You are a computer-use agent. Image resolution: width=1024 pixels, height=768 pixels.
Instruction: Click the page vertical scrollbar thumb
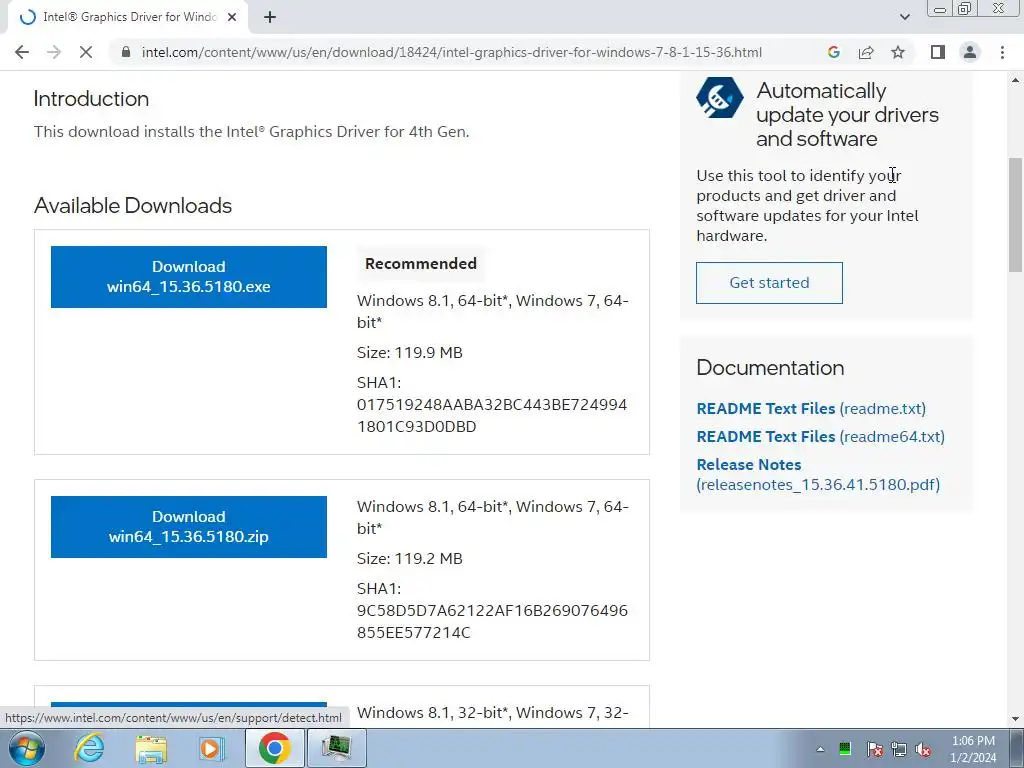[1015, 214]
